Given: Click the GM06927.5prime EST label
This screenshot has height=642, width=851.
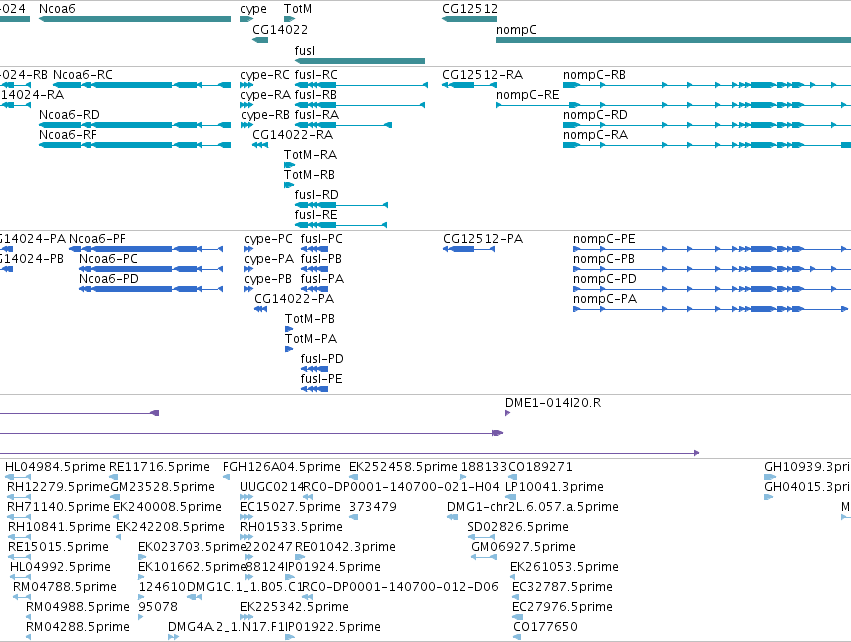Looking at the screenshot, I should click(x=523, y=547).
